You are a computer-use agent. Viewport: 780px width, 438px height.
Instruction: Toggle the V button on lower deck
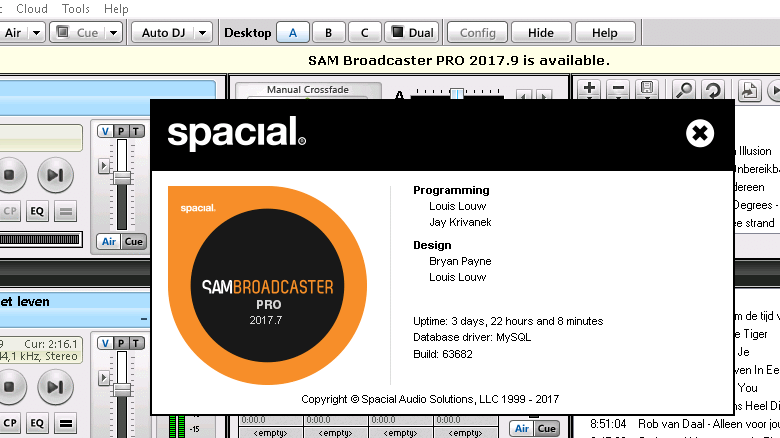pos(105,343)
